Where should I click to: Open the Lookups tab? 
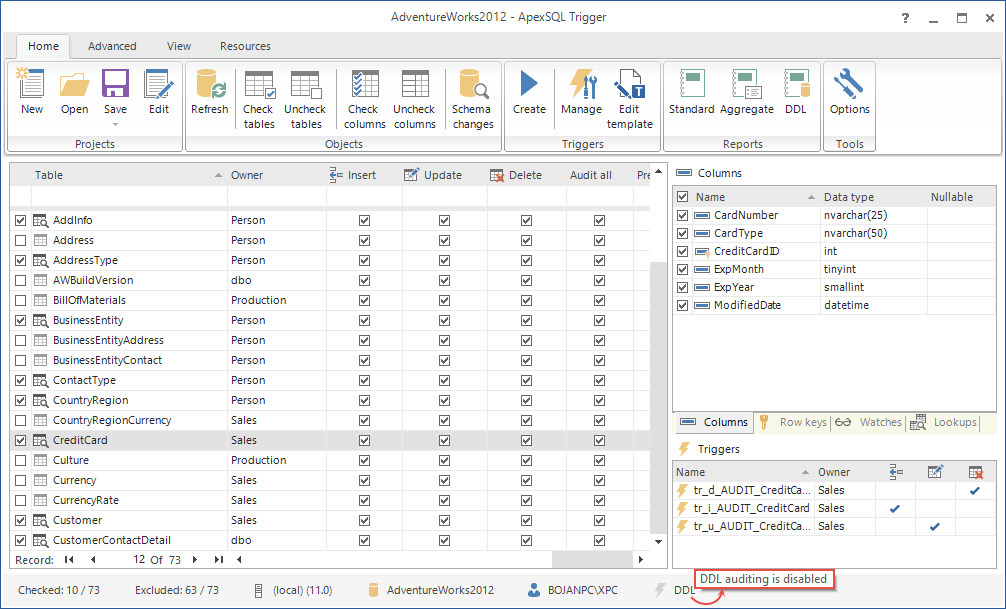pos(944,422)
